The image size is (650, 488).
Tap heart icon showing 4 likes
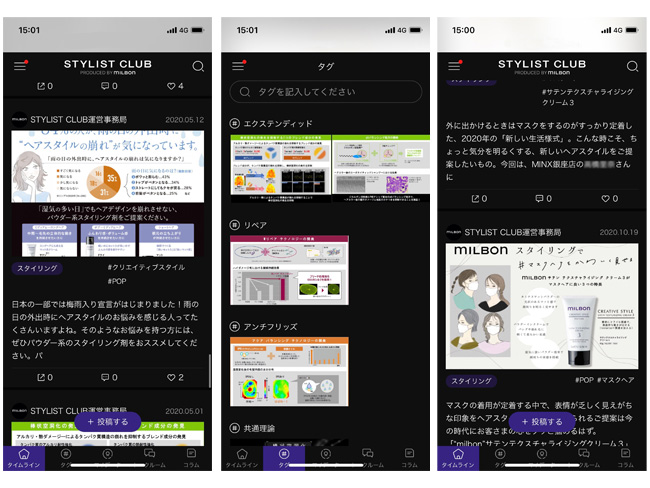click(x=171, y=86)
